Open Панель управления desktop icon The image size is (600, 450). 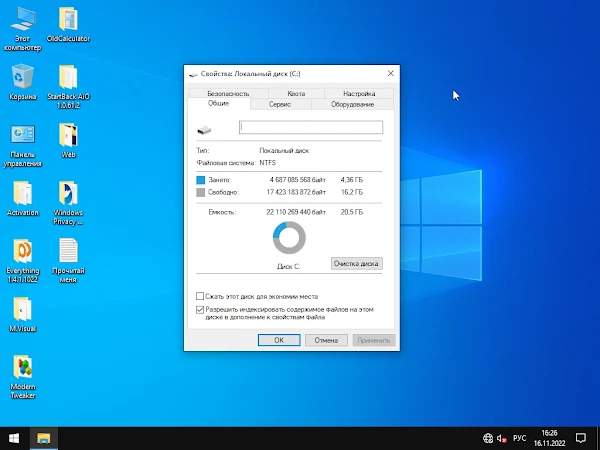pos(23,145)
